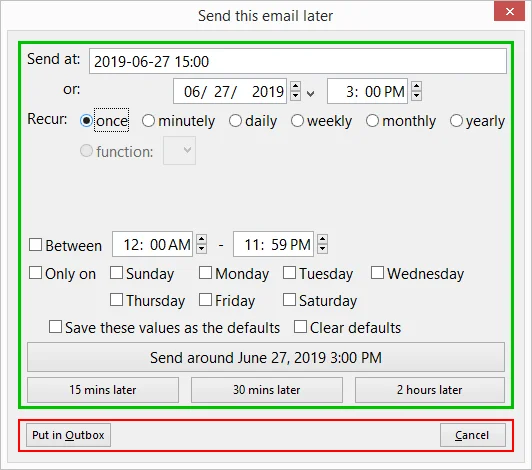The height and width of the screenshot is (470, 532).
Task: Click the Send at text field
Action: 298,61
